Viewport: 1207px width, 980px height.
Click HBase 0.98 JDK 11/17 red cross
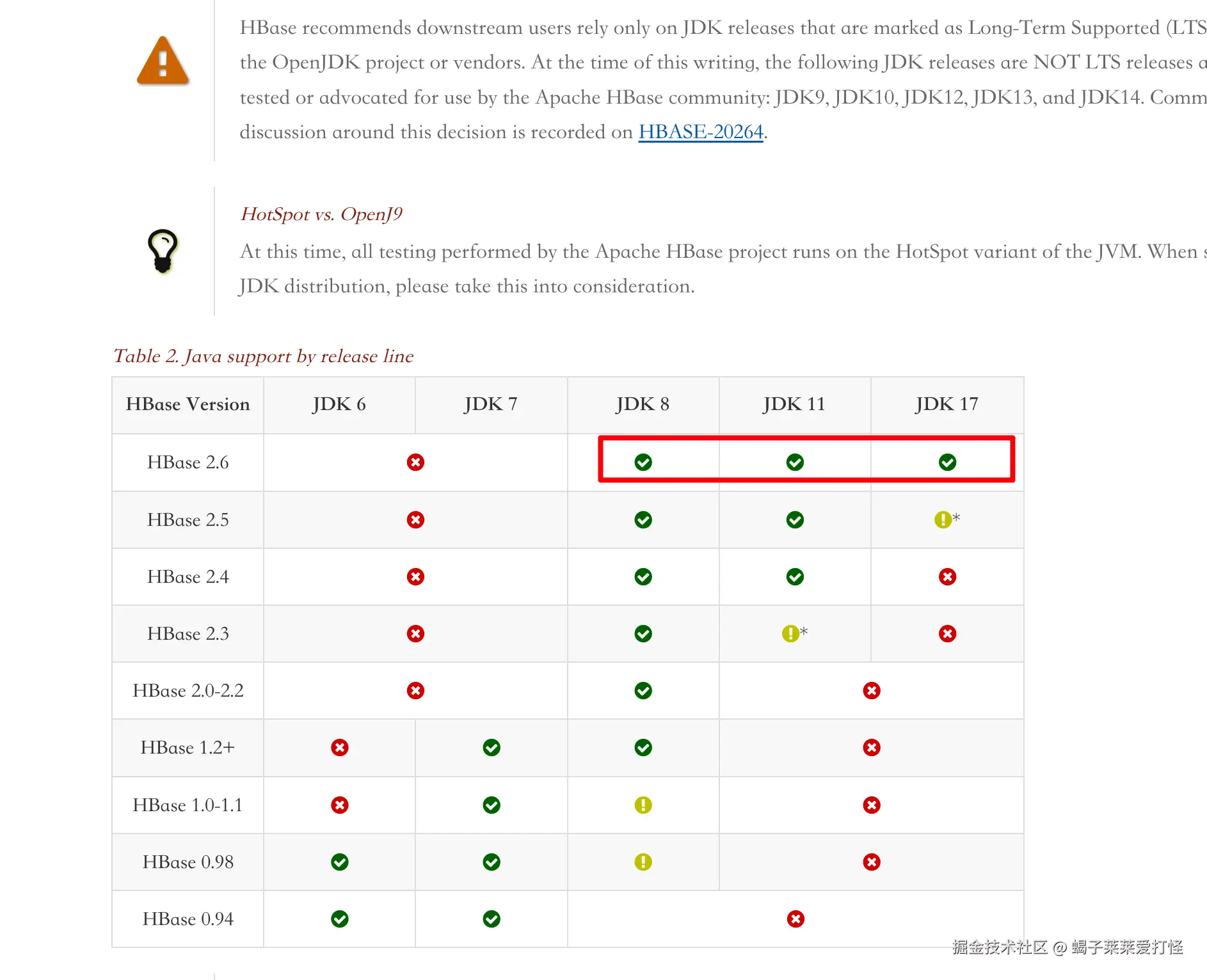coord(871,862)
